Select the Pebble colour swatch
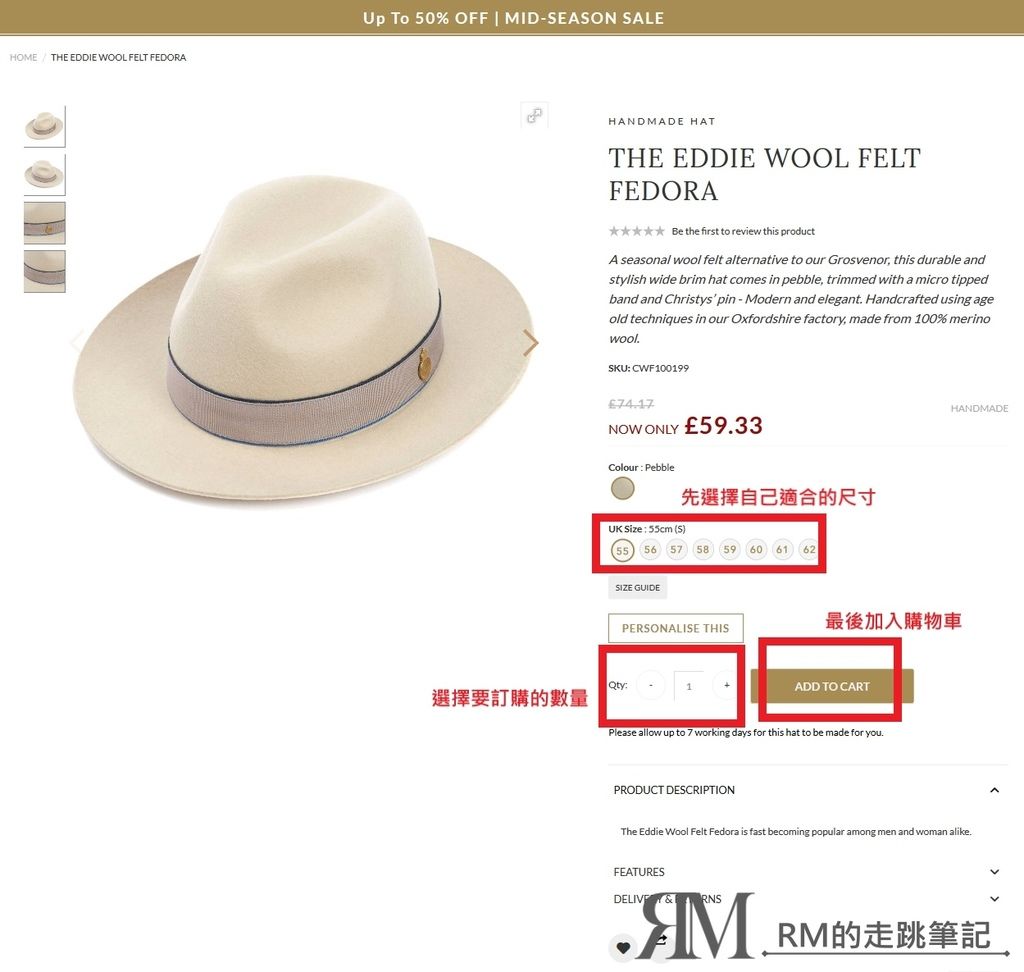 (622, 489)
